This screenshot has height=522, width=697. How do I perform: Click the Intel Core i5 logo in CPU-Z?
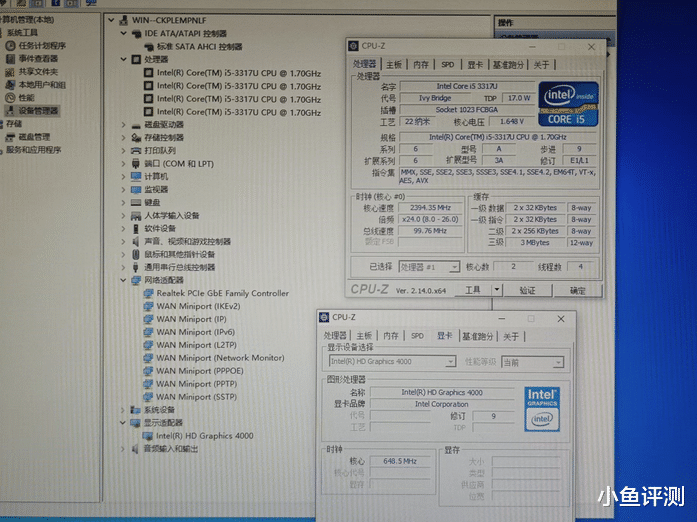(x=569, y=104)
